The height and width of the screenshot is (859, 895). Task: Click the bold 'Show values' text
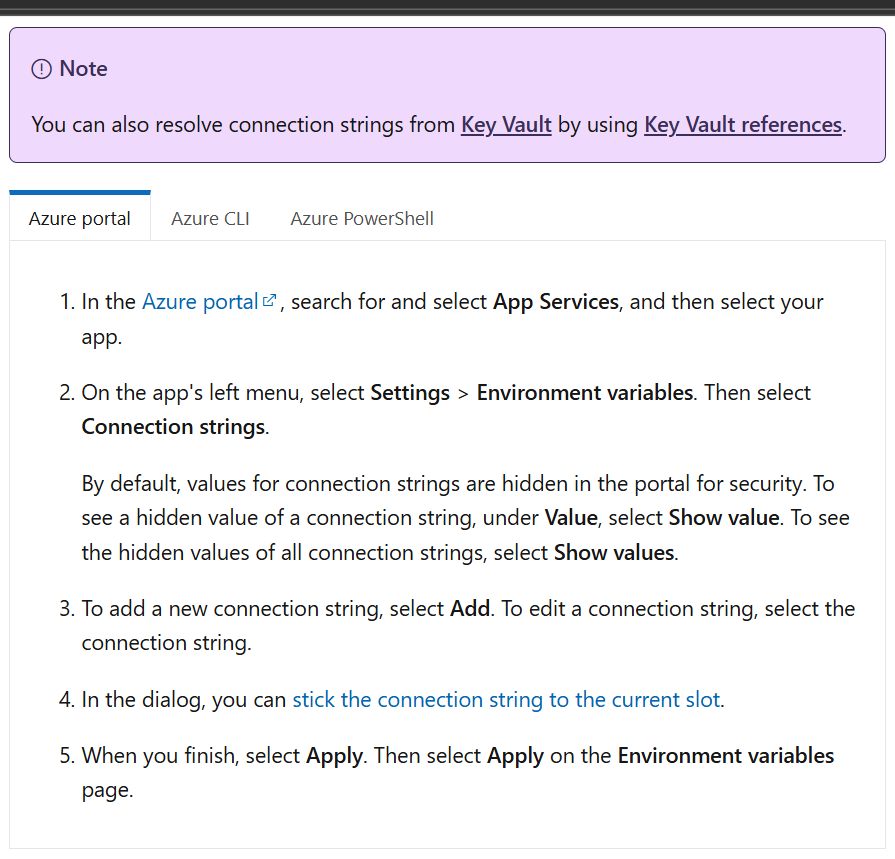click(614, 552)
